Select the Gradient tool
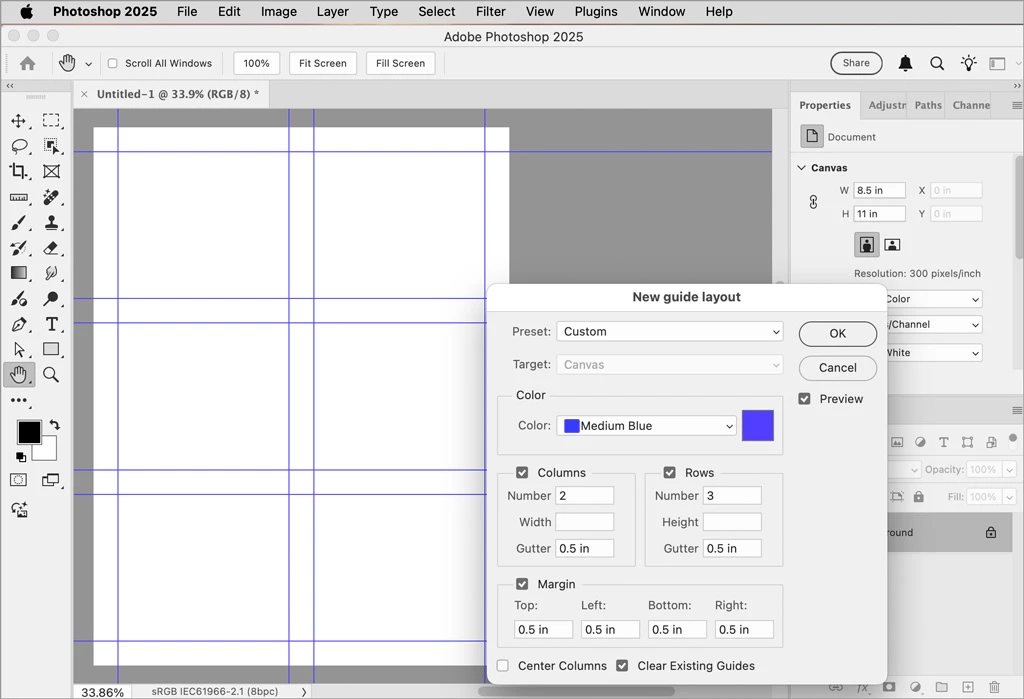 coord(18,273)
